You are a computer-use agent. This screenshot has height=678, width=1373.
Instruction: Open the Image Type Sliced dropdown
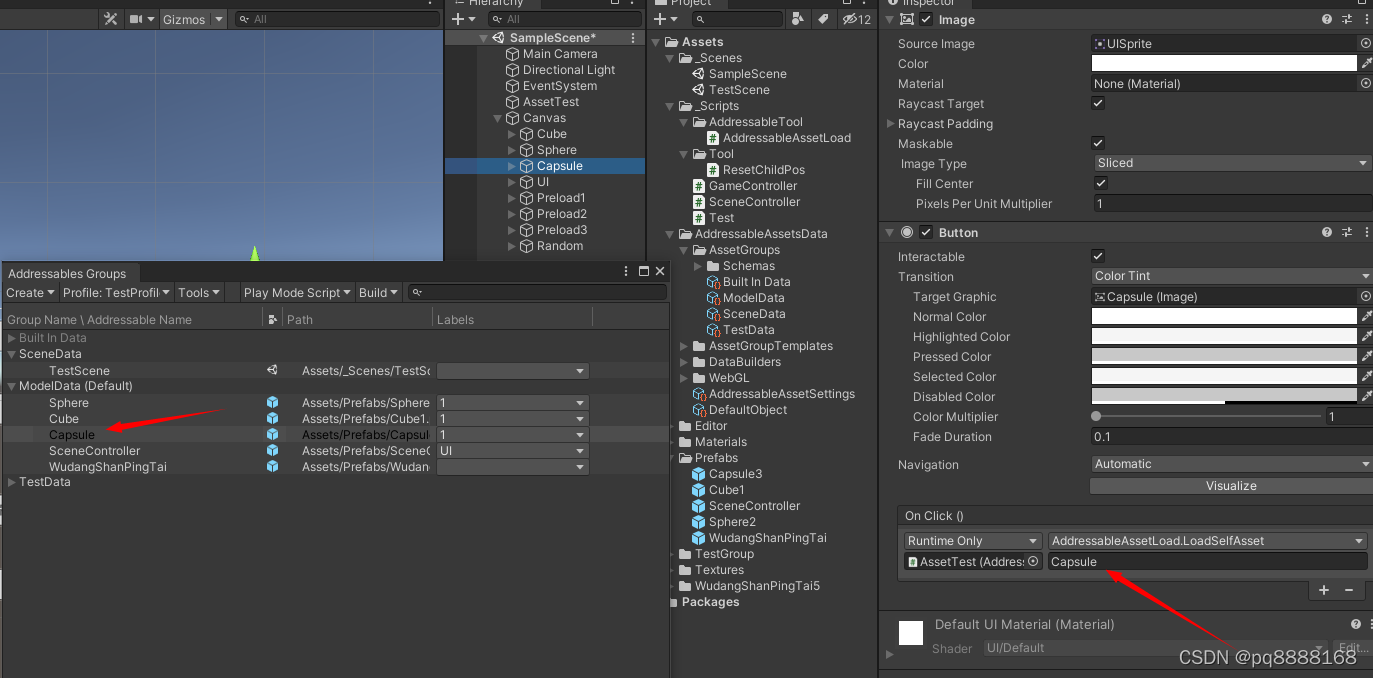click(1232, 163)
